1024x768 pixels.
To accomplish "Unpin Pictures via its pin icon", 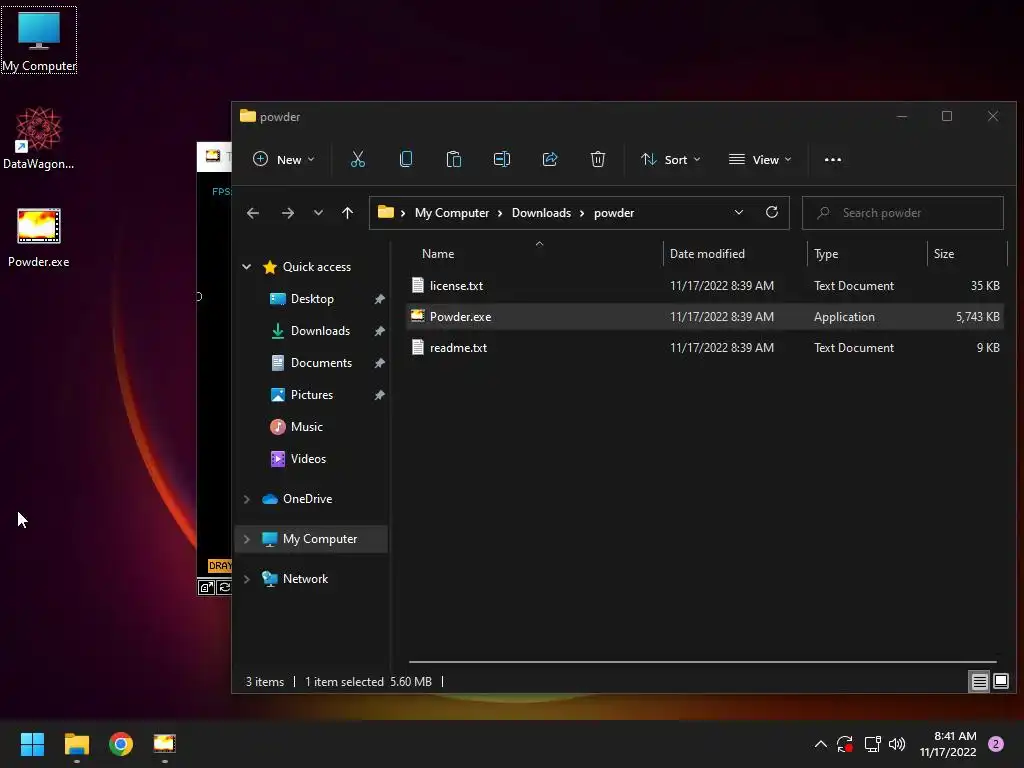I will tap(379, 394).
